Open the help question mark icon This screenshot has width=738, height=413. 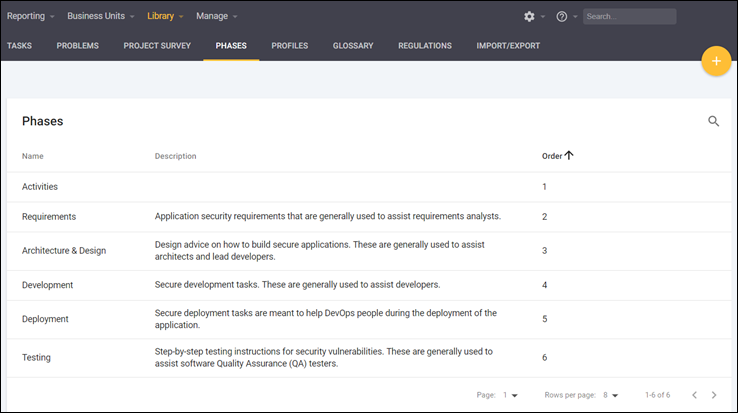click(561, 17)
